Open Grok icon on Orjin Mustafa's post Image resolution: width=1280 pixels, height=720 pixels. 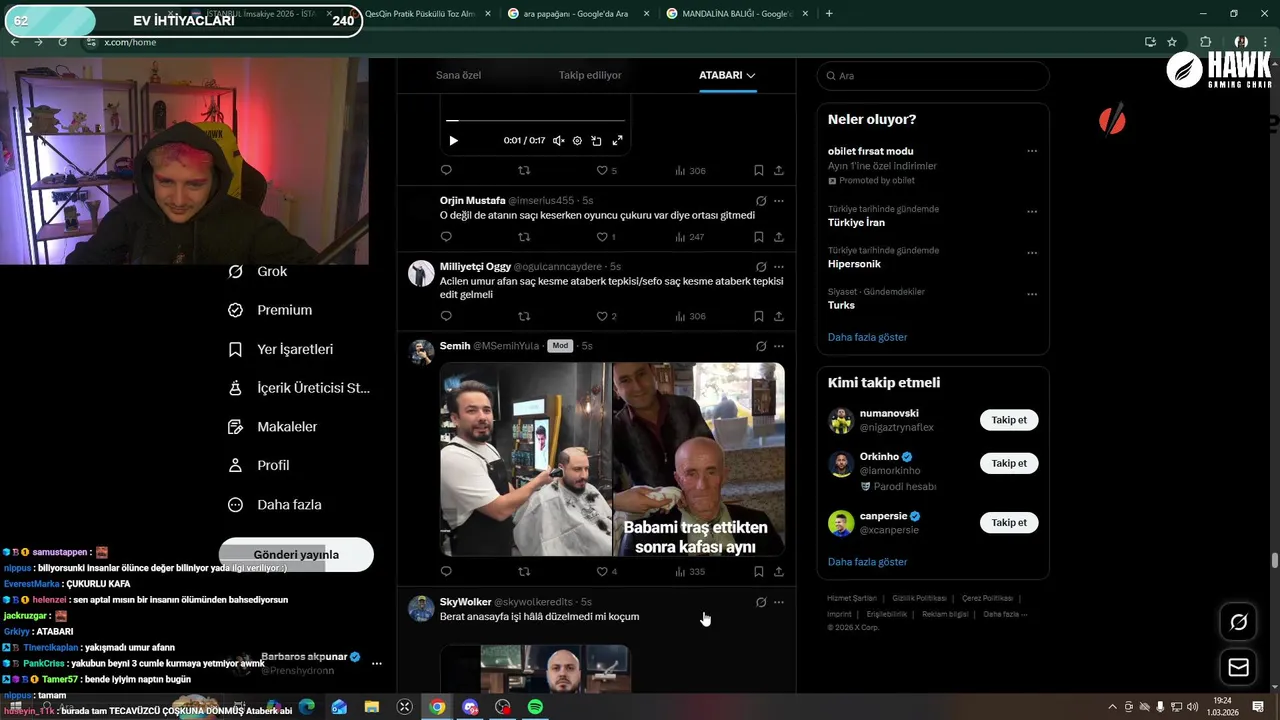[x=761, y=201]
